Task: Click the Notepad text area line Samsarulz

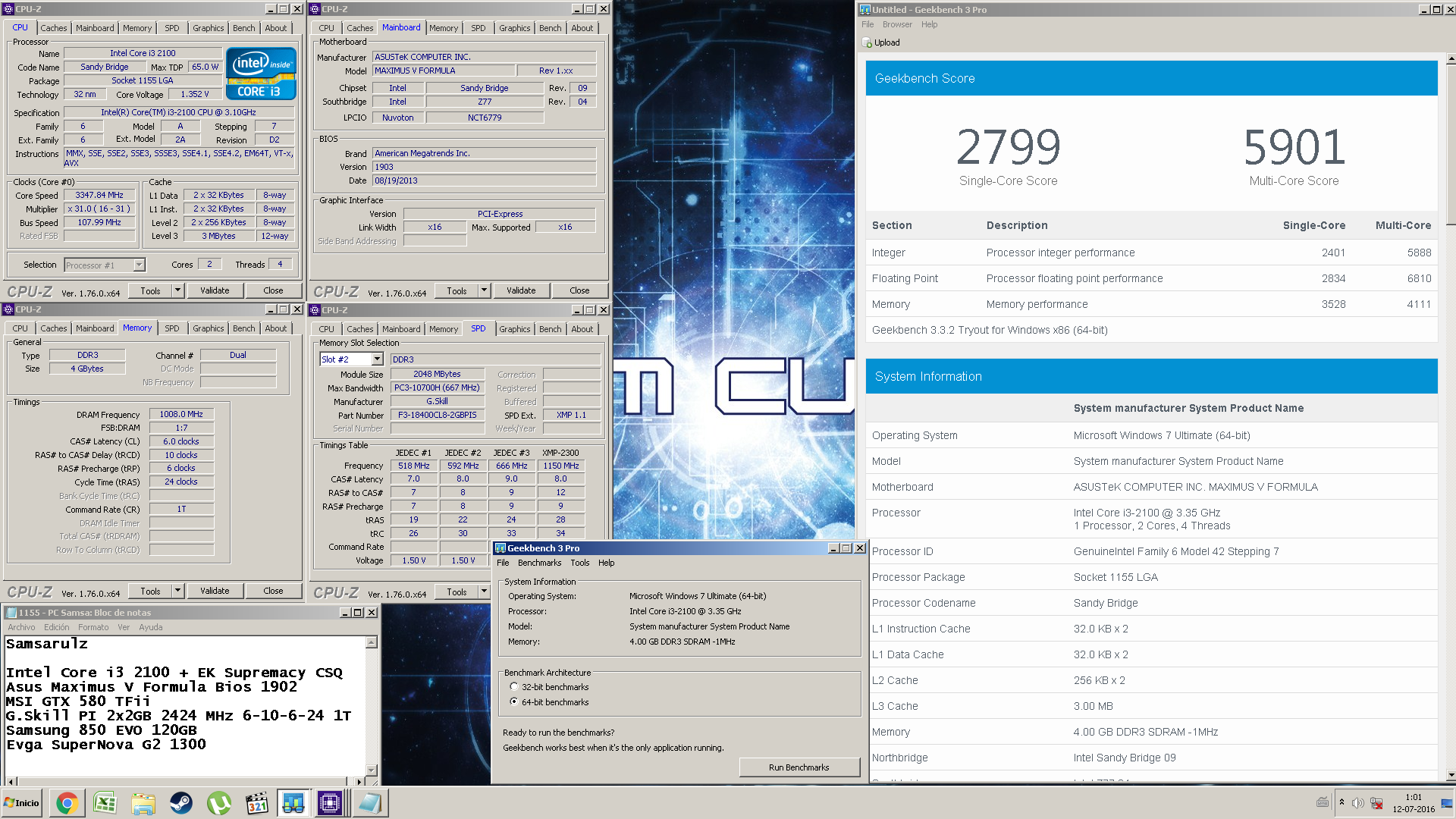Action: coord(47,644)
